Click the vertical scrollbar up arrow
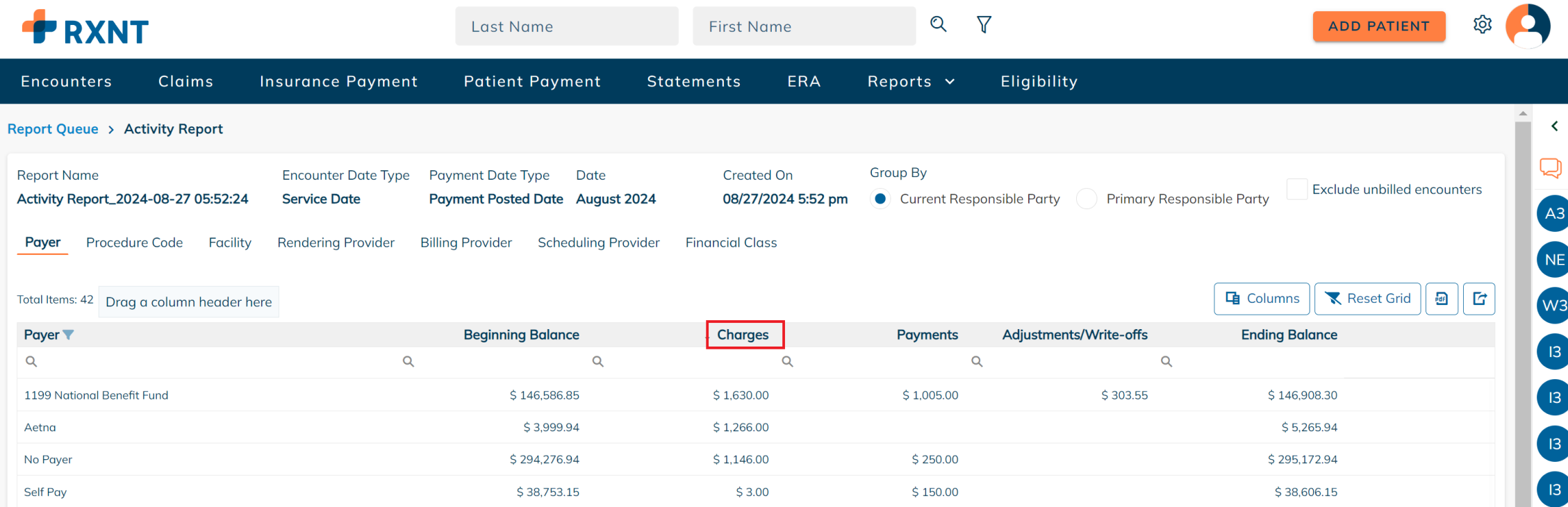 click(1522, 113)
